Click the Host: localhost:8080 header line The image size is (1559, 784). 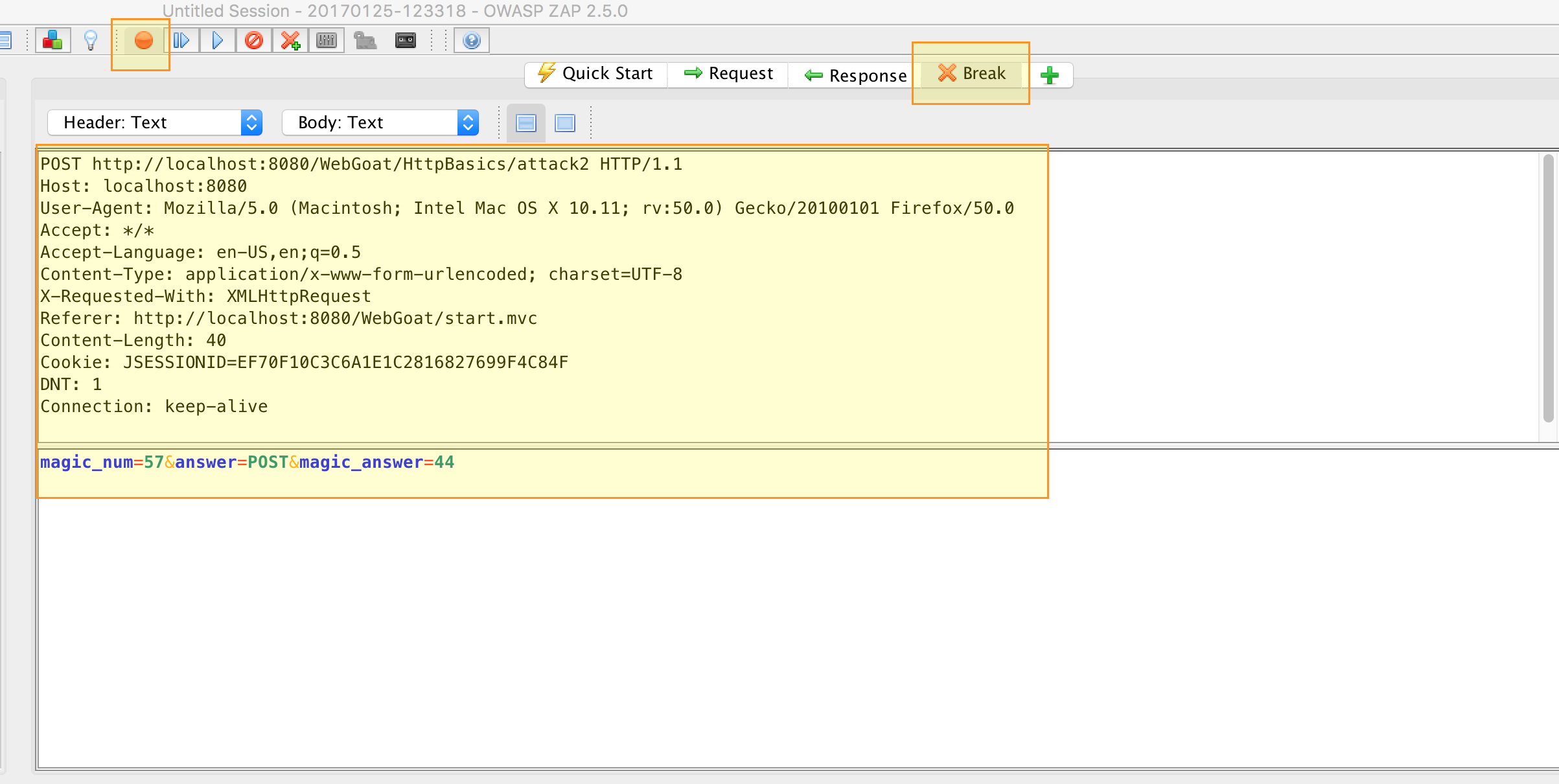pos(143,186)
